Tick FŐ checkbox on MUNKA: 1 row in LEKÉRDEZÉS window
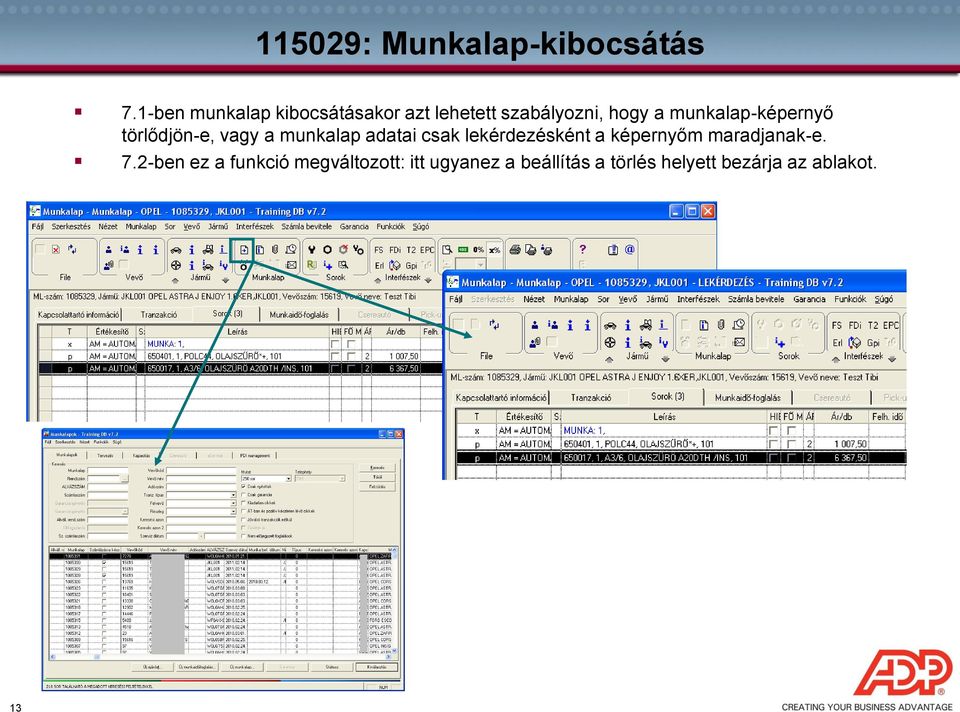Viewport: 960px width, 712px height. pyautogui.click(x=790, y=430)
